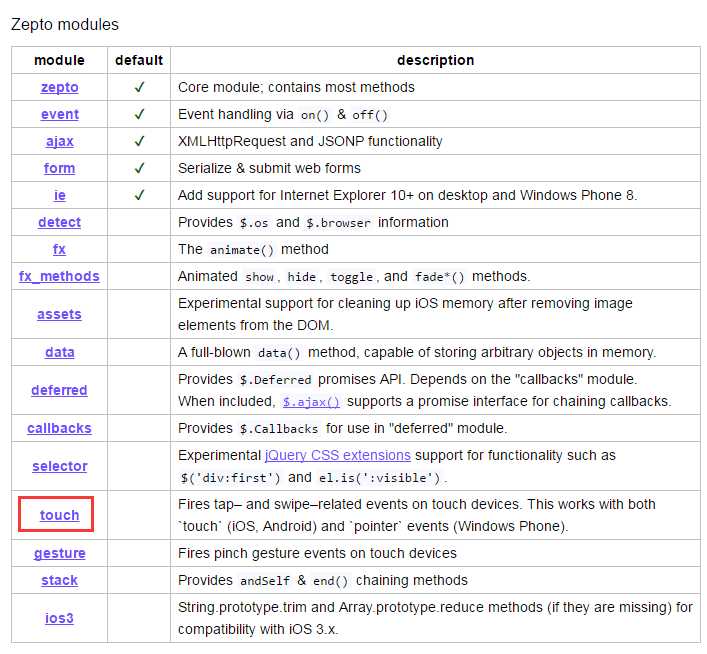Screen dimensions: 707x654
Task: Follow the assets module link
Action: tap(60, 314)
